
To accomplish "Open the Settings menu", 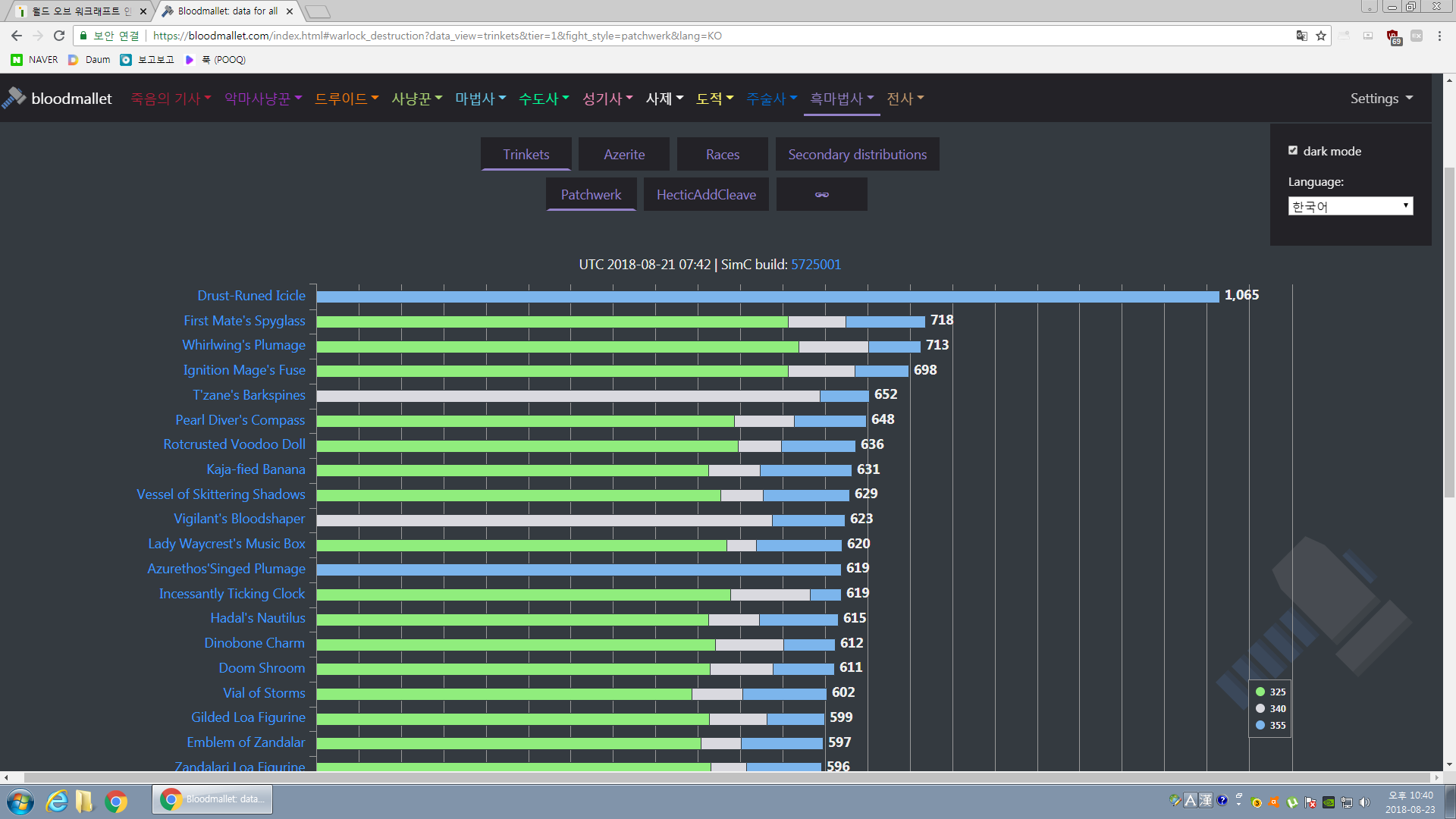I will click(1382, 97).
